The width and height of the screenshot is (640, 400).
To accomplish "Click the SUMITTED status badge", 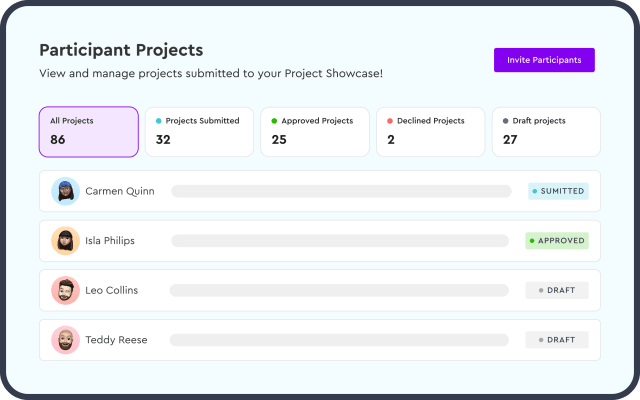I will click(558, 191).
